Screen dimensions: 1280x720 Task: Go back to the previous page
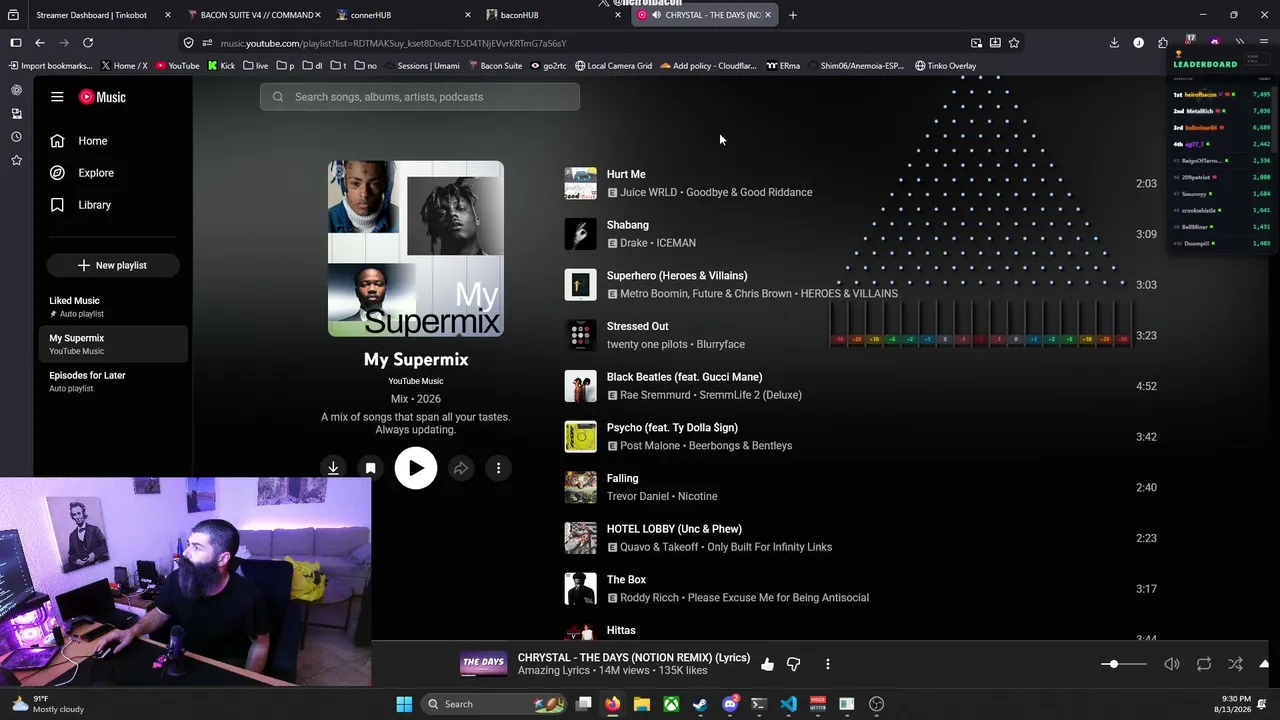coord(40,43)
